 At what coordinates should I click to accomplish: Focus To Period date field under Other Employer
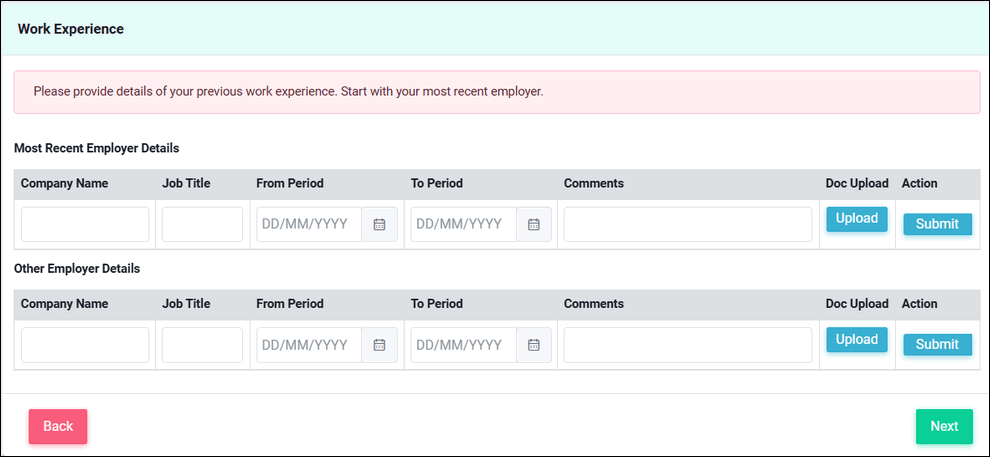click(464, 345)
